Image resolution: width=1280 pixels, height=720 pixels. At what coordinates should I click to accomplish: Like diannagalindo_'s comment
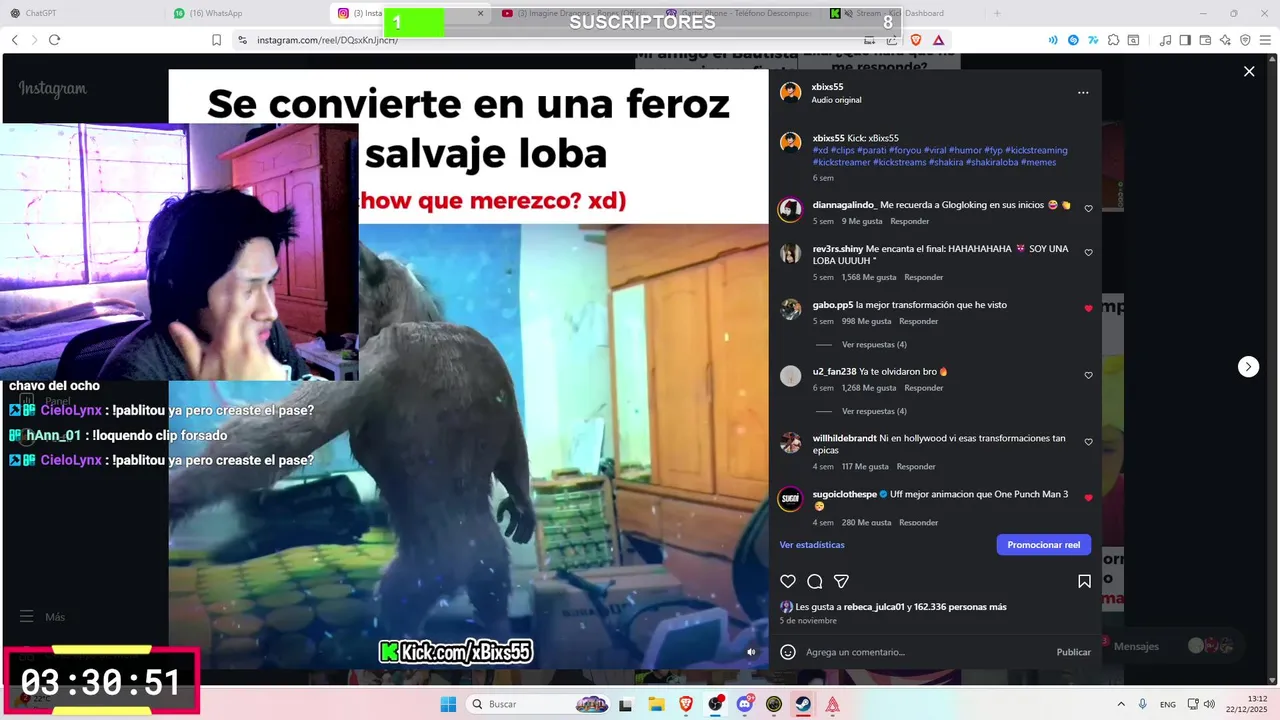pyautogui.click(x=1089, y=209)
